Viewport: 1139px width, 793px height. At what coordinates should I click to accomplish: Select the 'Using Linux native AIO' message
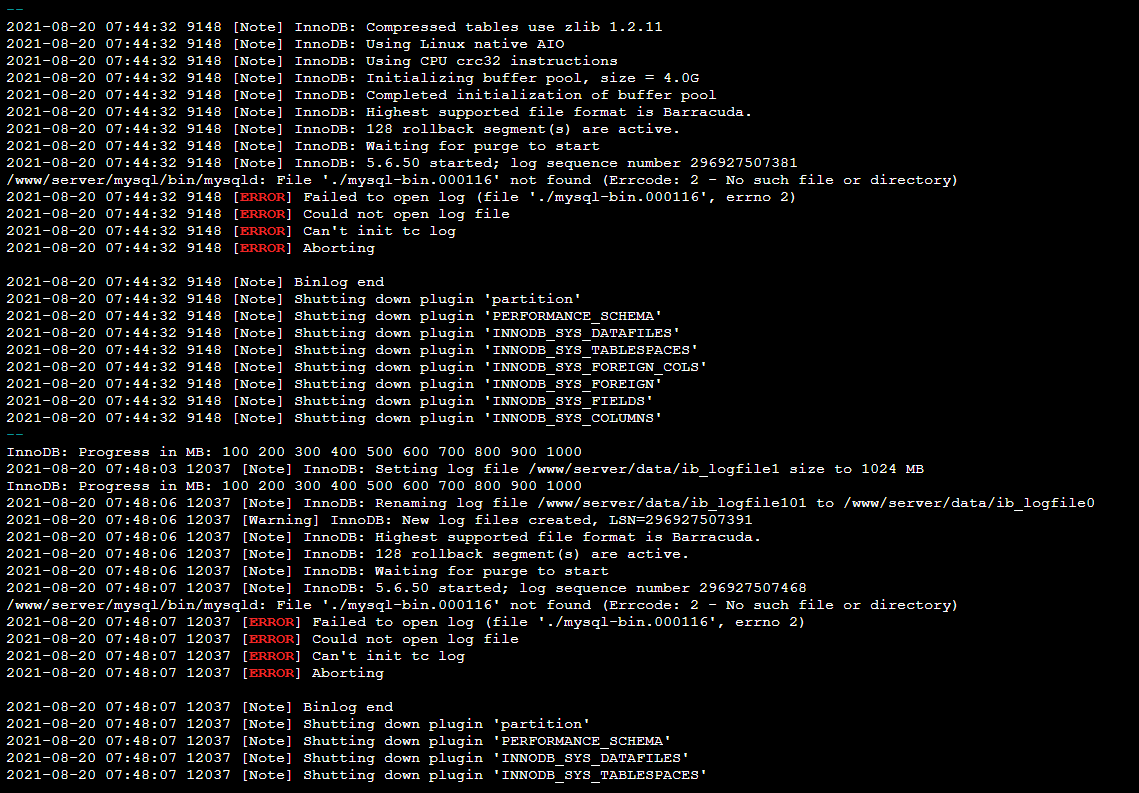tap(465, 44)
